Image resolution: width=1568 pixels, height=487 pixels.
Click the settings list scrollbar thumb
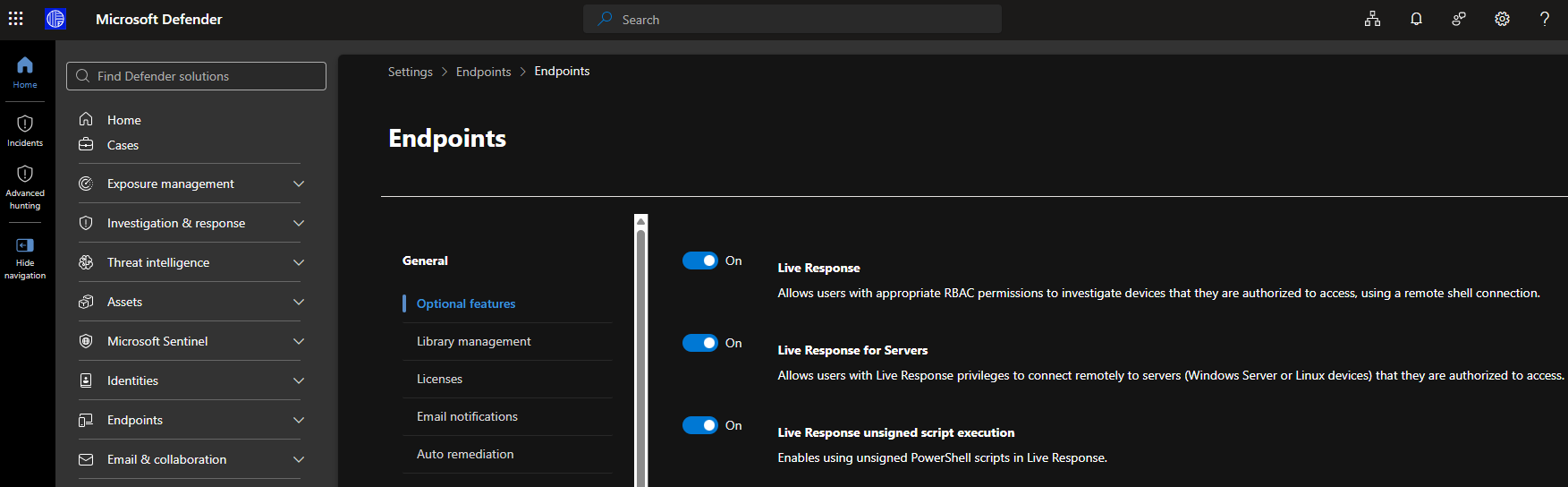coord(640,358)
